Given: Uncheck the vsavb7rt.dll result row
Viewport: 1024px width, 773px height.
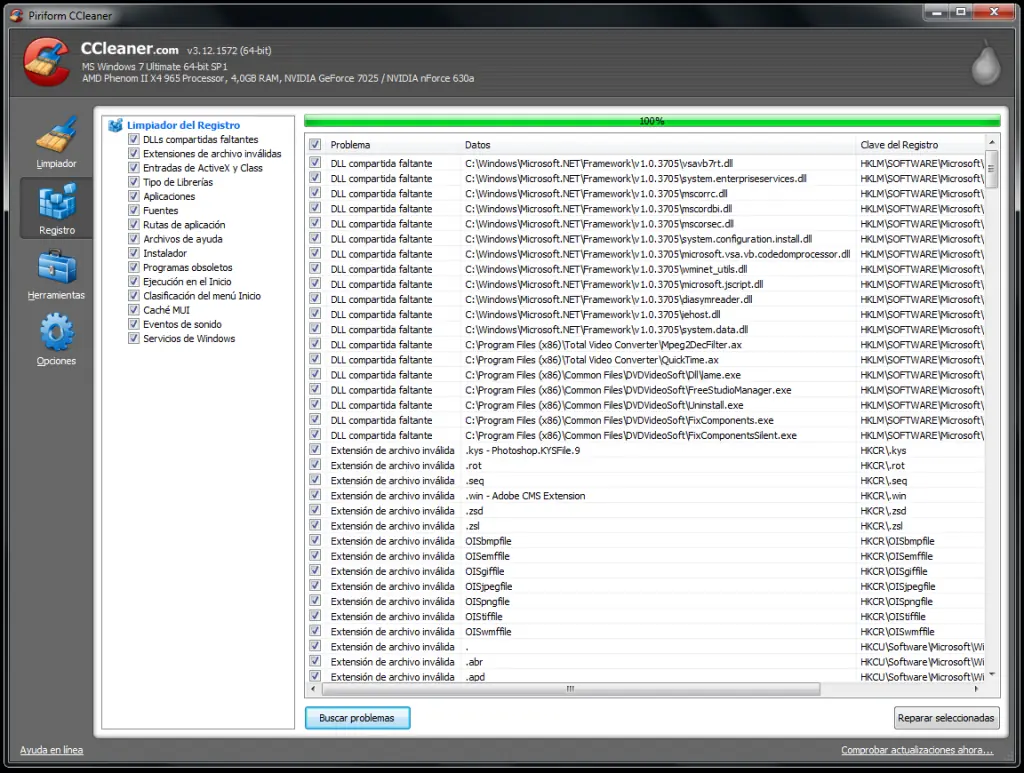Looking at the screenshot, I should (x=315, y=163).
